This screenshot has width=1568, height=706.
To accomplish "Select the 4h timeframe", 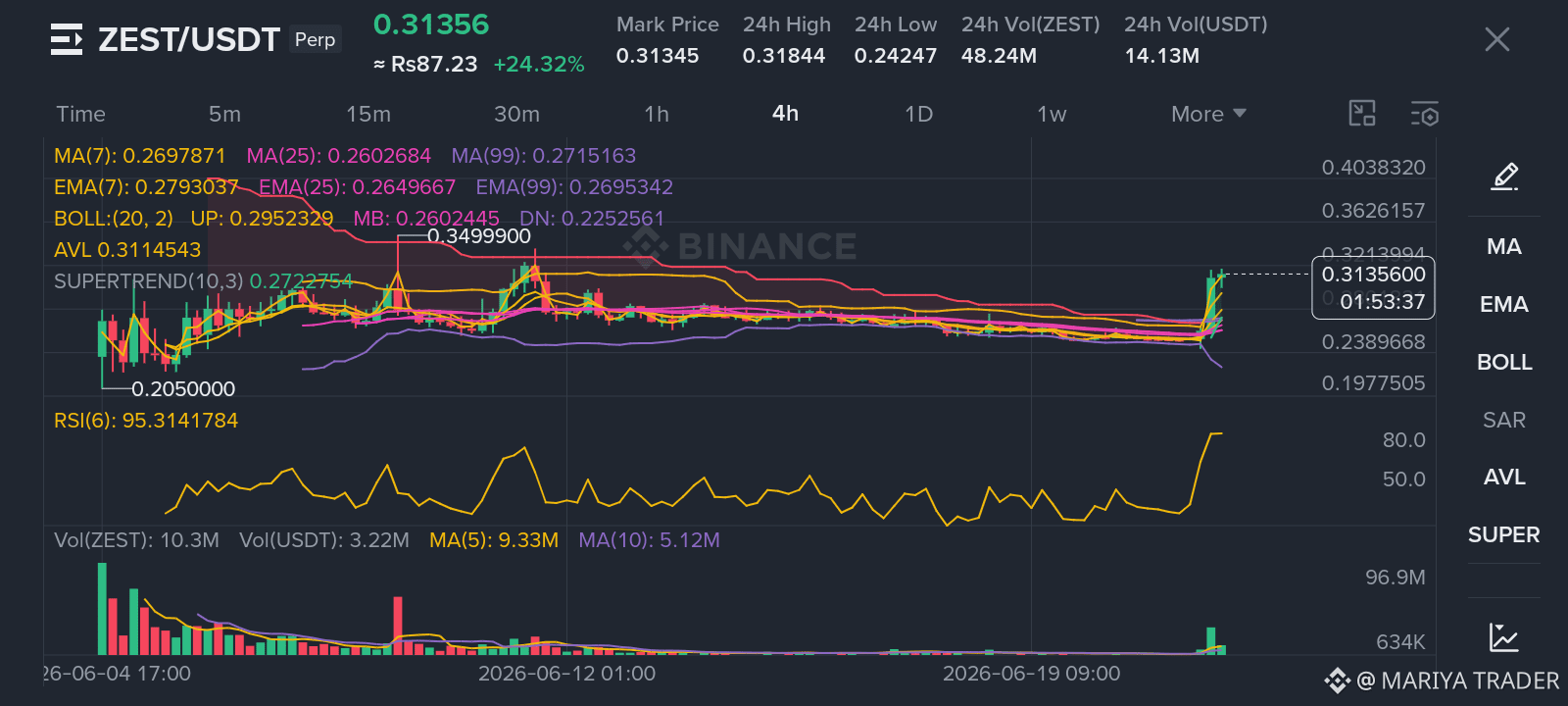I will (785, 113).
